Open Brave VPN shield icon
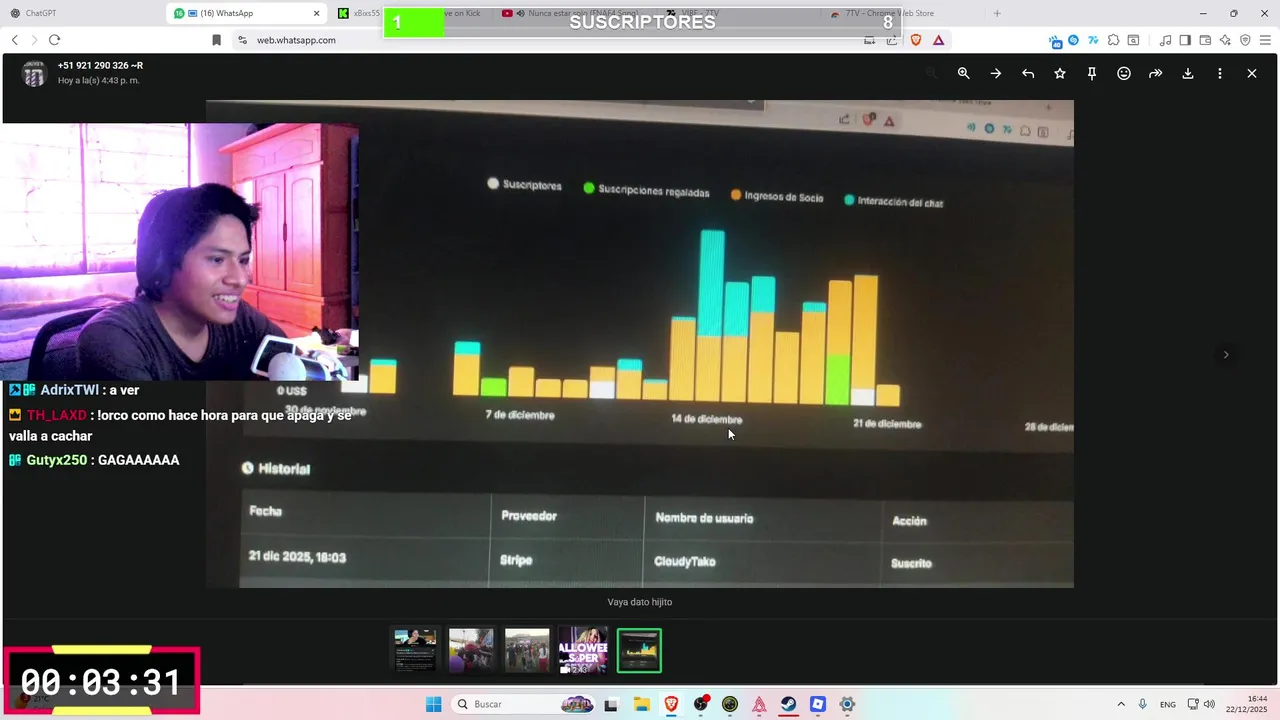This screenshot has width=1280, height=720. click(1245, 40)
